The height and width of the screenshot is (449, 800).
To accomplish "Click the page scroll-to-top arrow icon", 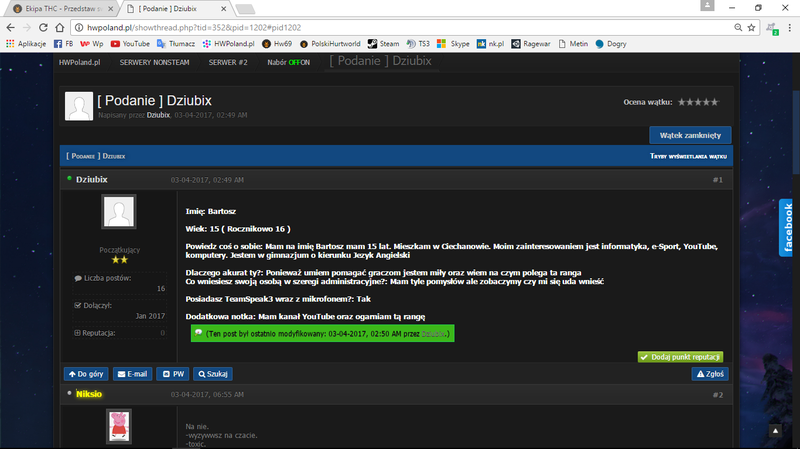I will pyautogui.click(x=775, y=431).
